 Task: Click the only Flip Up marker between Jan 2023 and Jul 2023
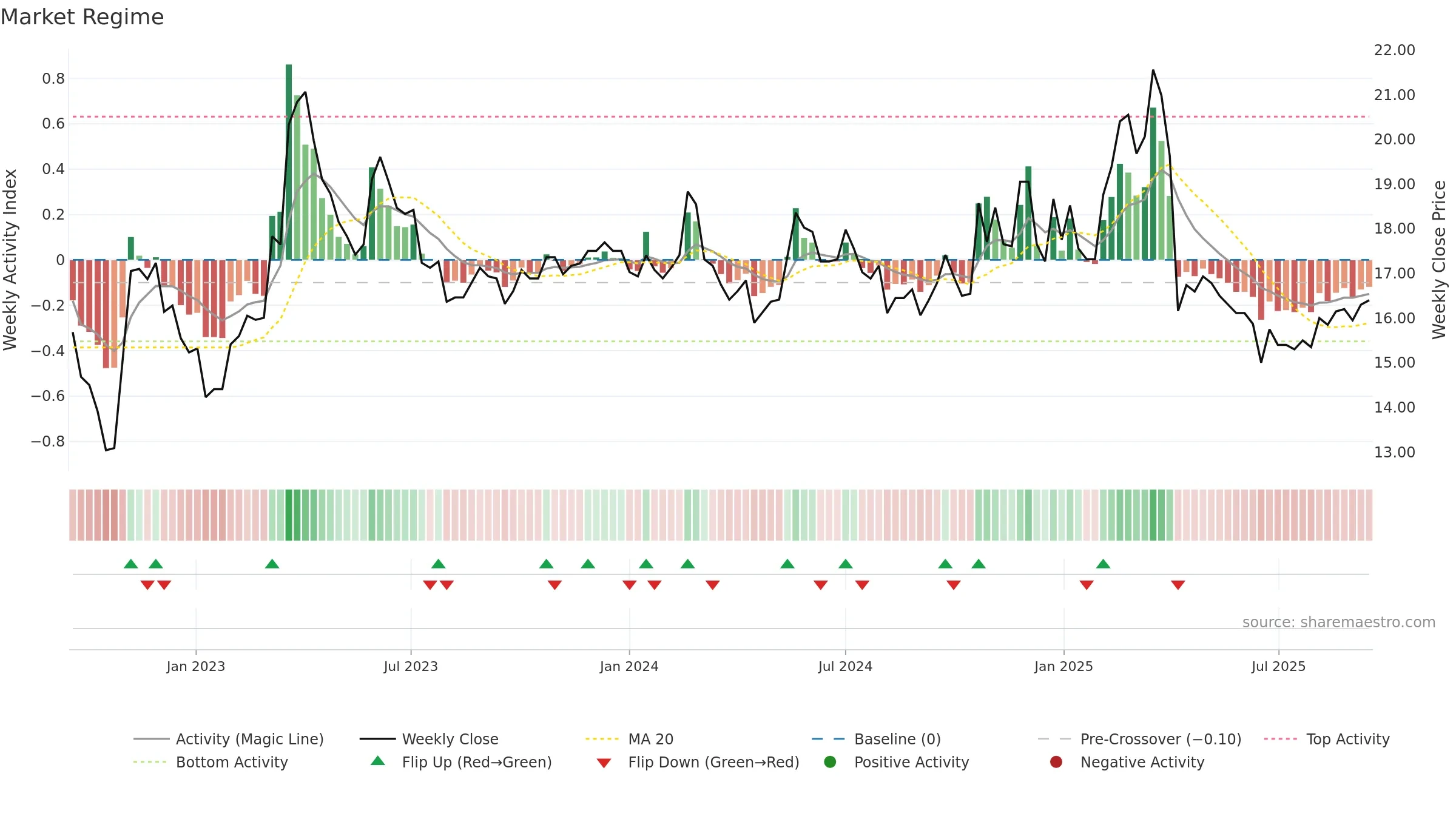(x=272, y=564)
